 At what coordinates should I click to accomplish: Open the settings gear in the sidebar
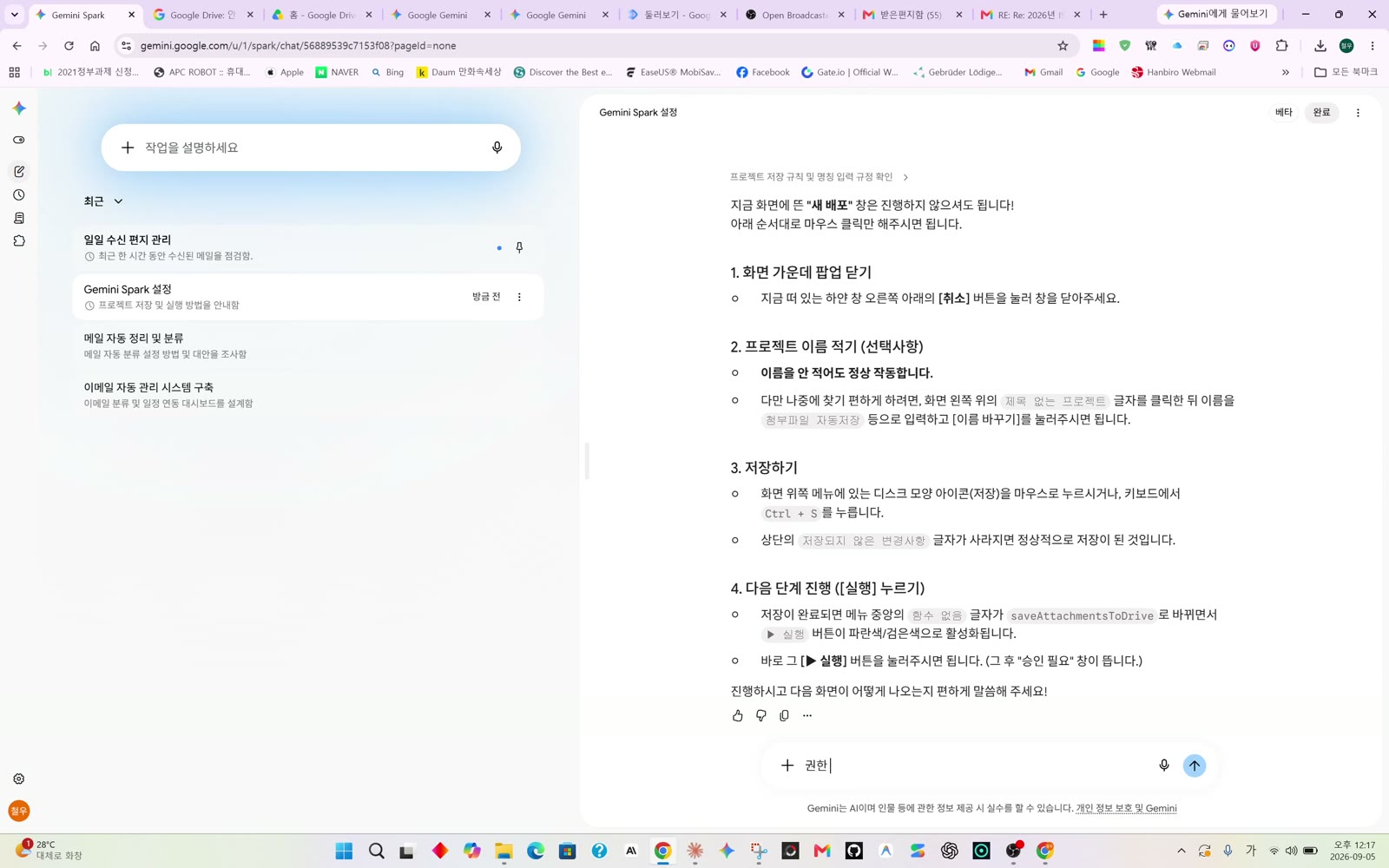pyautogui.click(x=19, y=779)
